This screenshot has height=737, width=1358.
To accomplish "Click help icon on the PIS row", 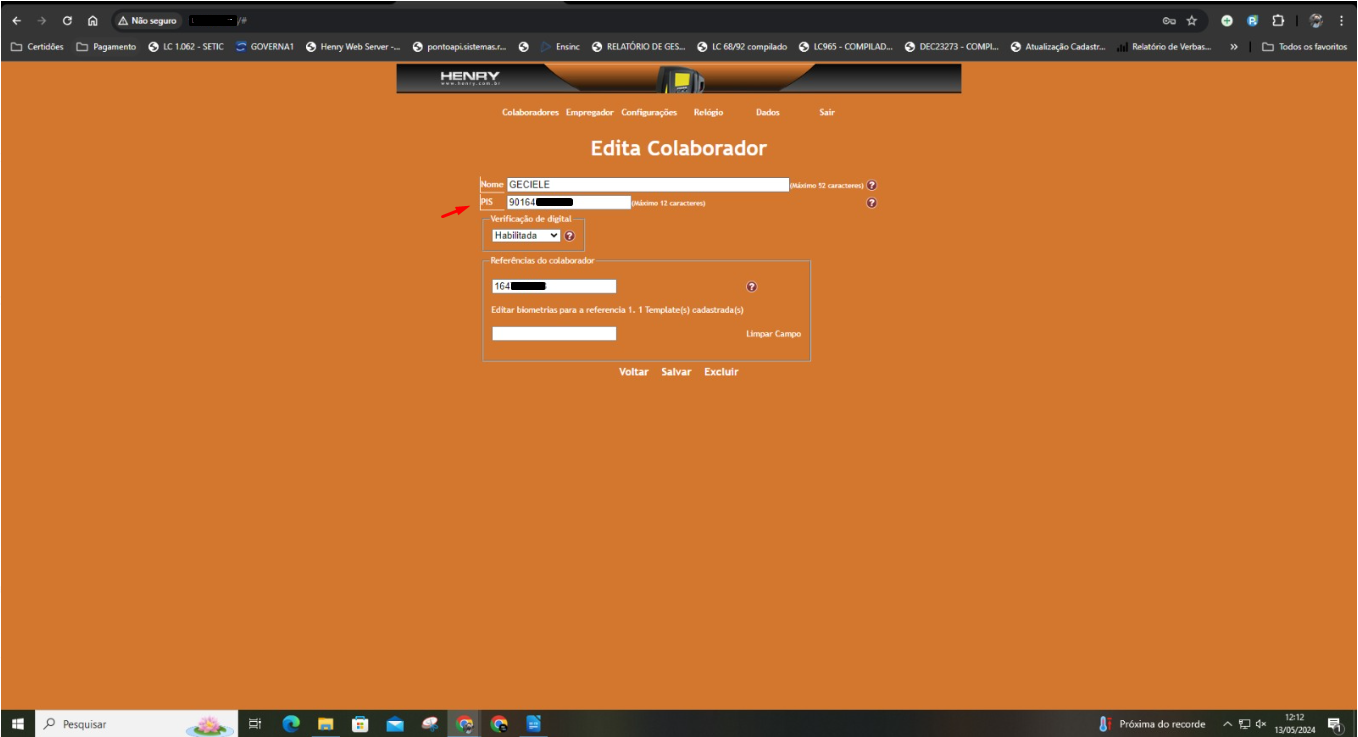I will (871, 203).
